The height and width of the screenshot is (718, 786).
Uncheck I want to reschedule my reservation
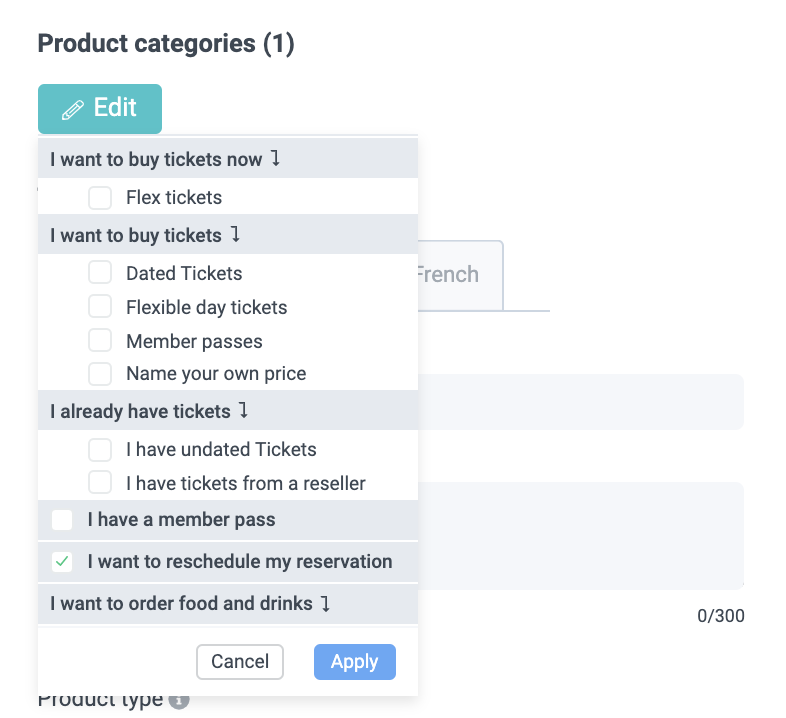point(63,562)
